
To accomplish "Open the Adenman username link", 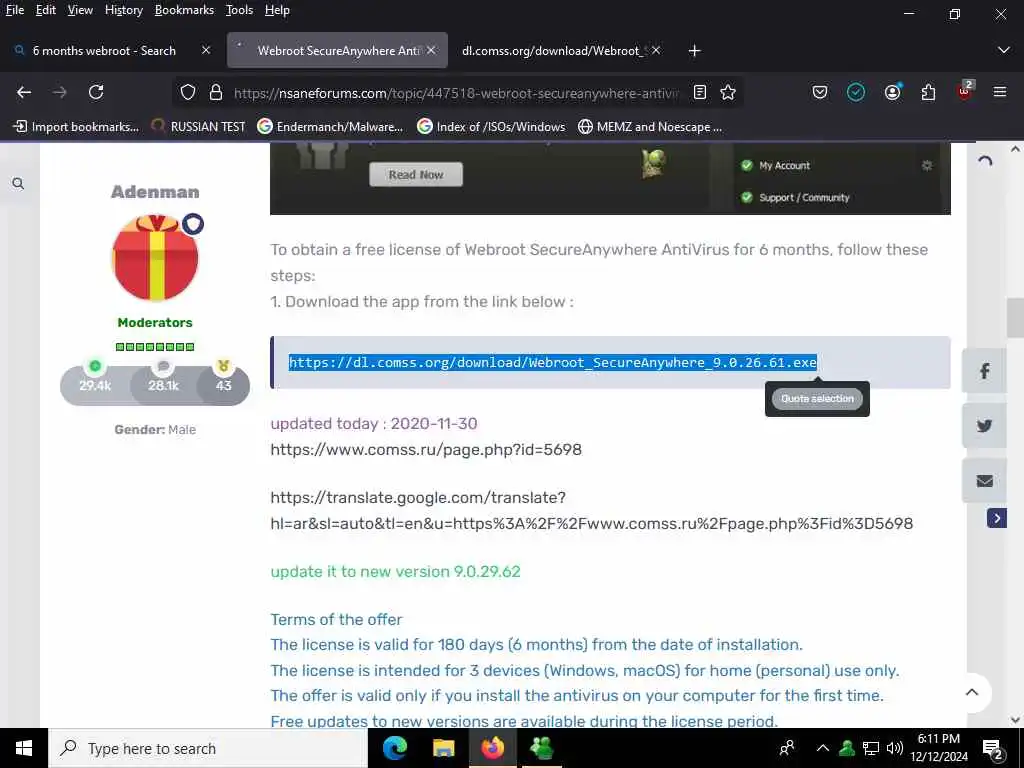I will (155, 192).
